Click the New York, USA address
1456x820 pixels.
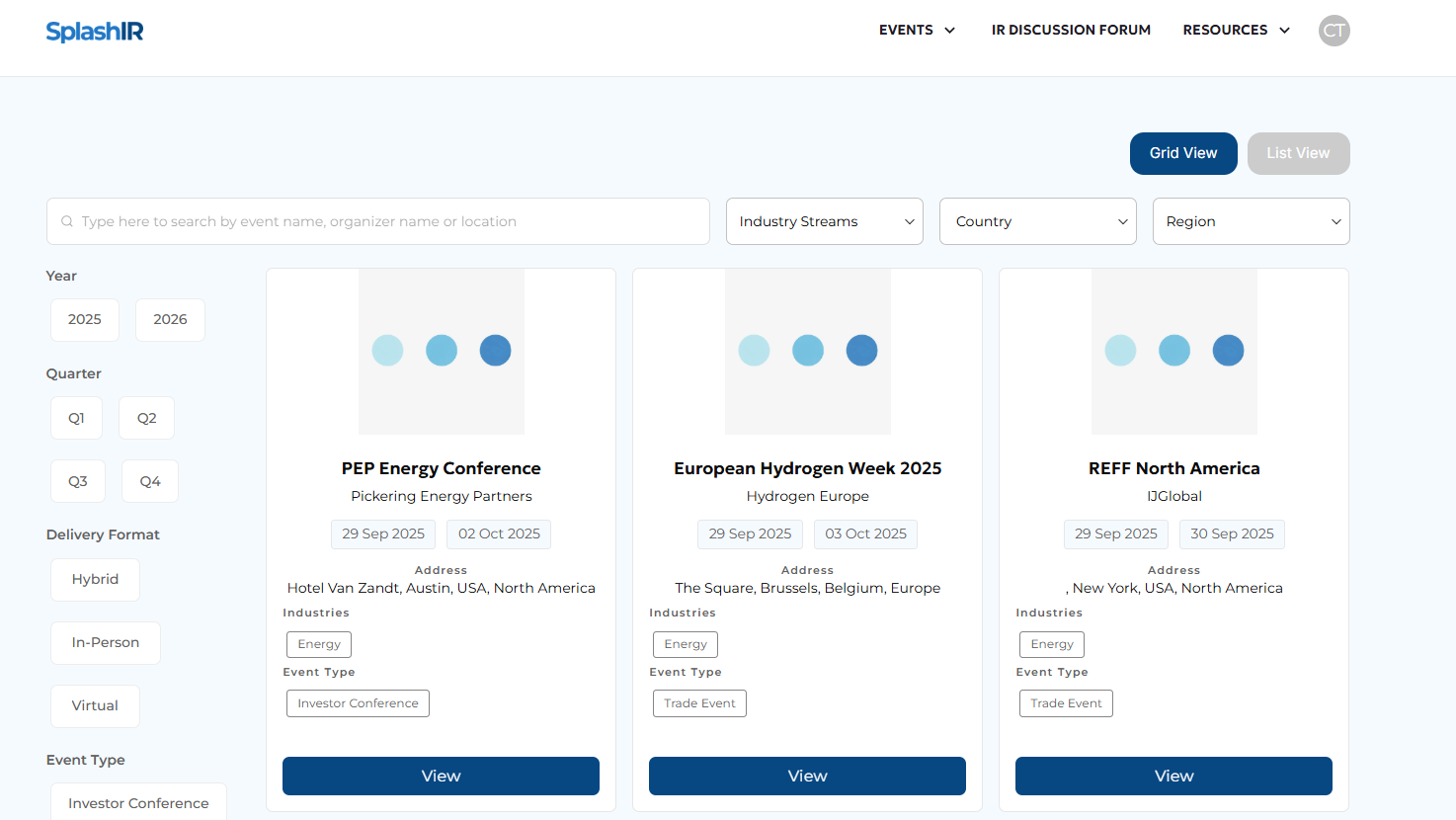point(1174,588)
